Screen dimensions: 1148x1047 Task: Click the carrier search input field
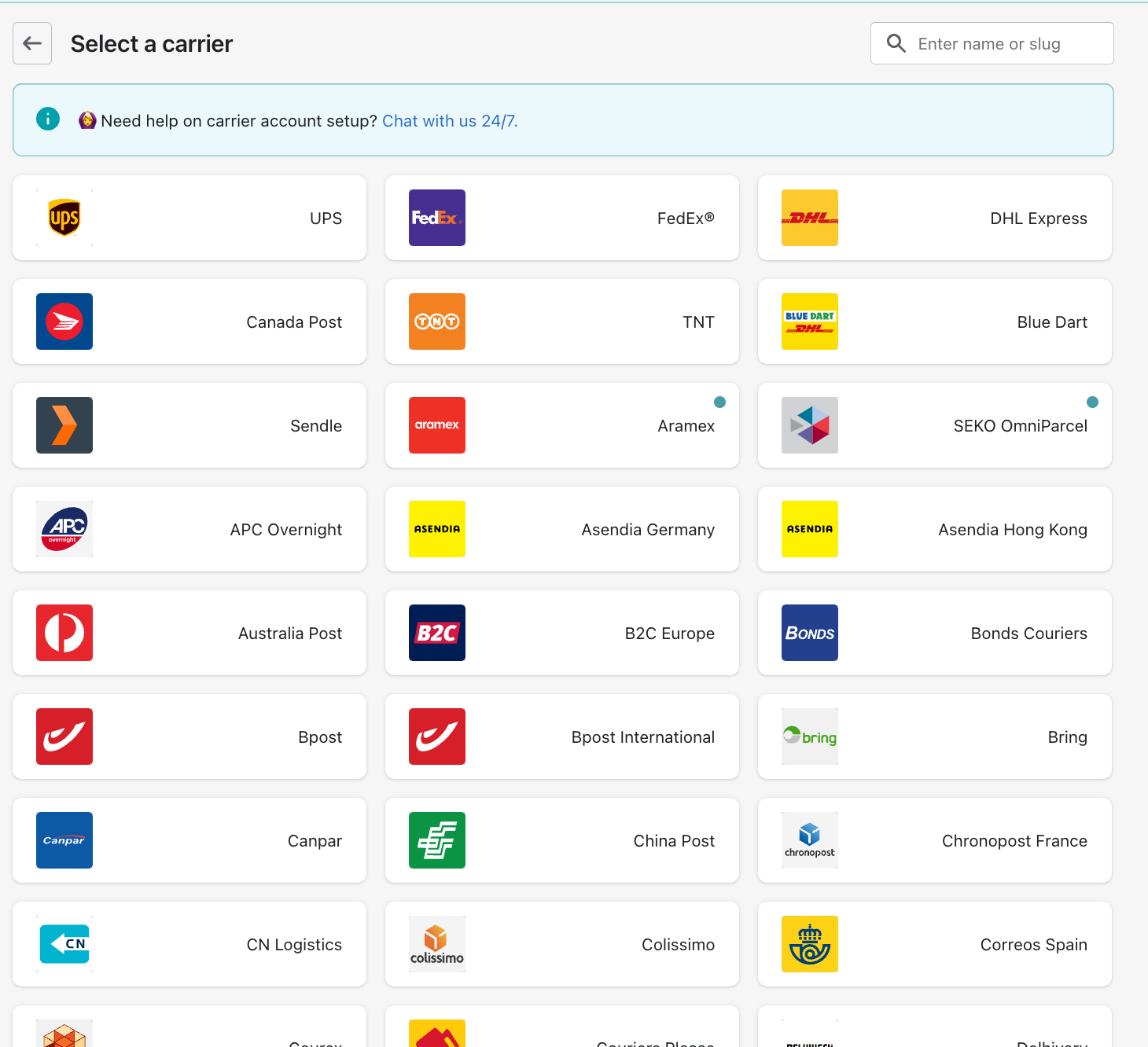(x=992, y=43)
